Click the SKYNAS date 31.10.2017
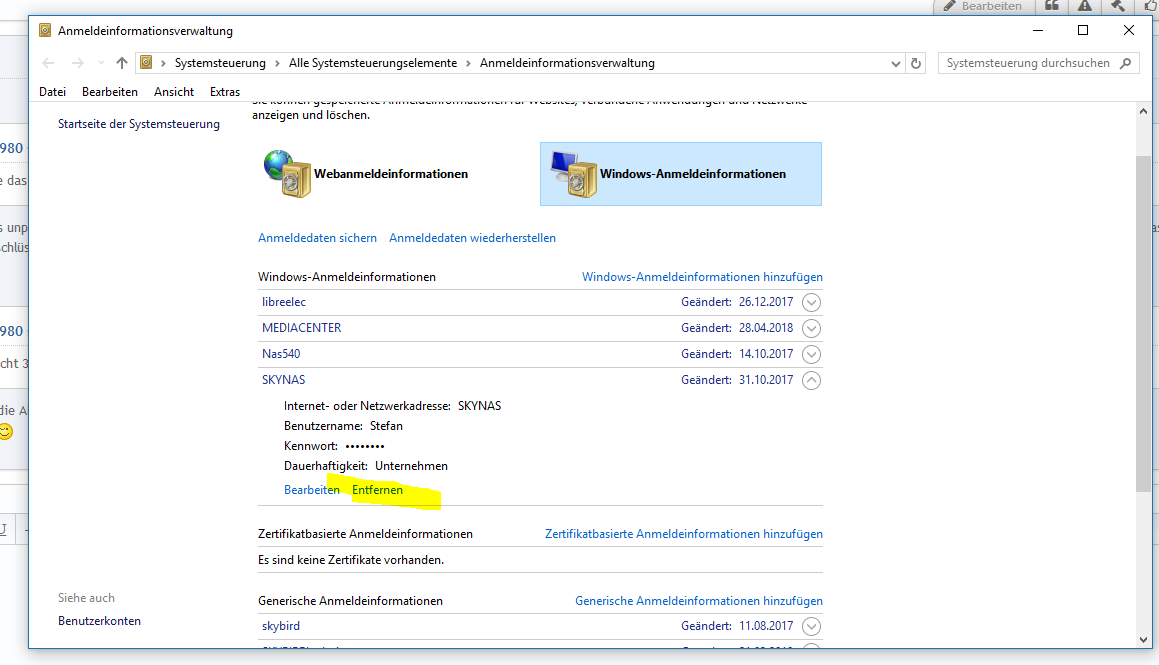The height and width of the screenshot is (665, 1159). pyautogui.click(x=766, y=380)
